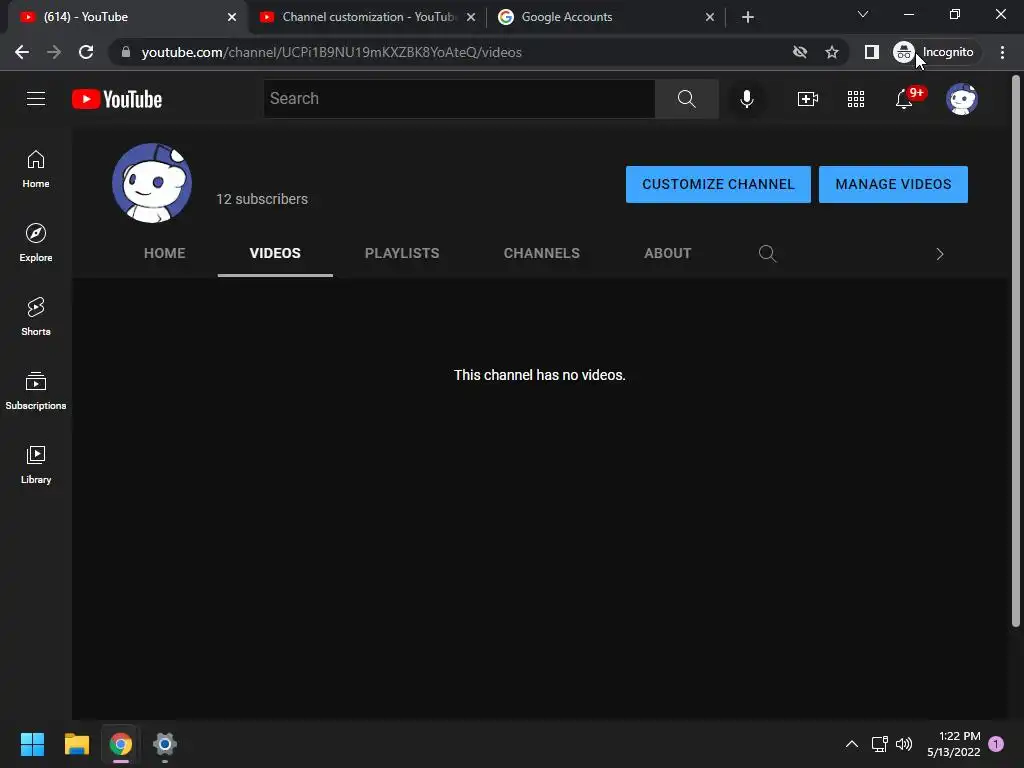Toggle the browser side panel icon

point(871,52)
